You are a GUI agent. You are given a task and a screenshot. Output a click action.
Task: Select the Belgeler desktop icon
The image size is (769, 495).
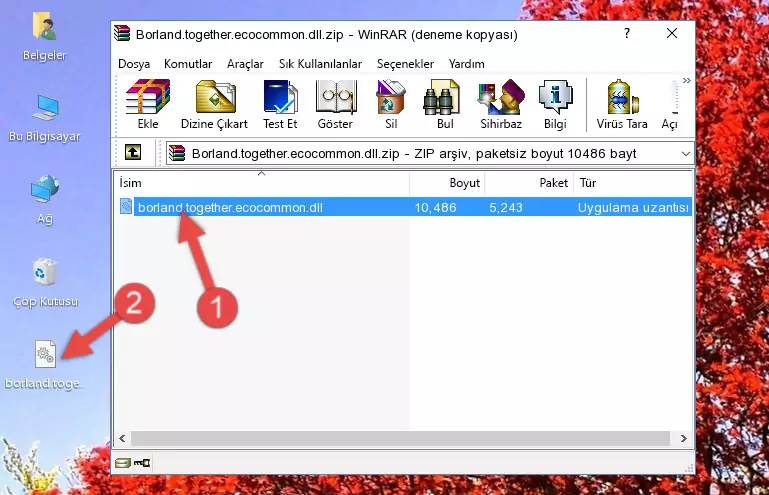[44, 37]
